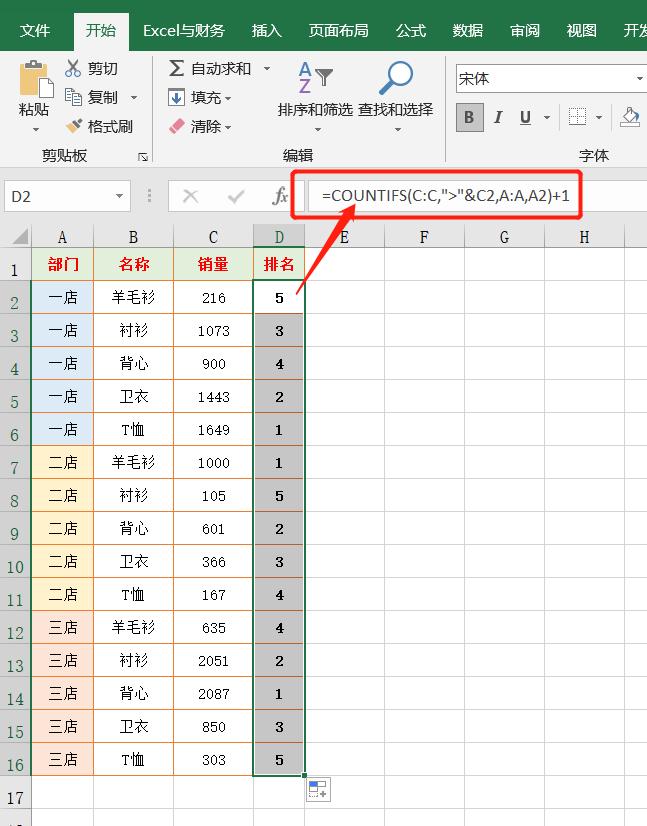Open the Clear dropdown menu
The height and width of the screenshot is (826, 647).
coord(229,127)
